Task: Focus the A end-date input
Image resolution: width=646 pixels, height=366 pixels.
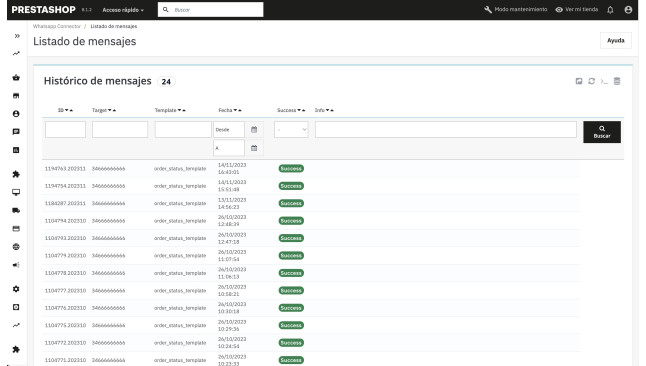Action: [229, 148]
